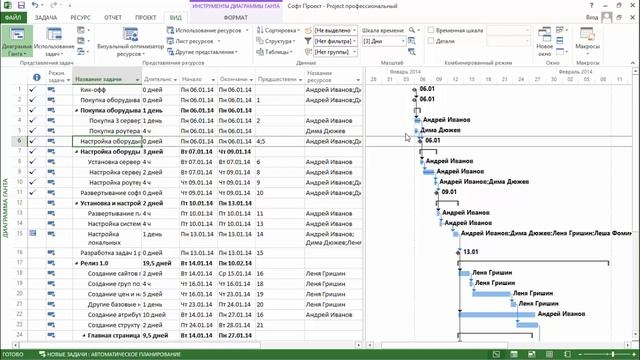Click the zoom slider handle in status bar

pyautogui.click(x=612, y=354)
